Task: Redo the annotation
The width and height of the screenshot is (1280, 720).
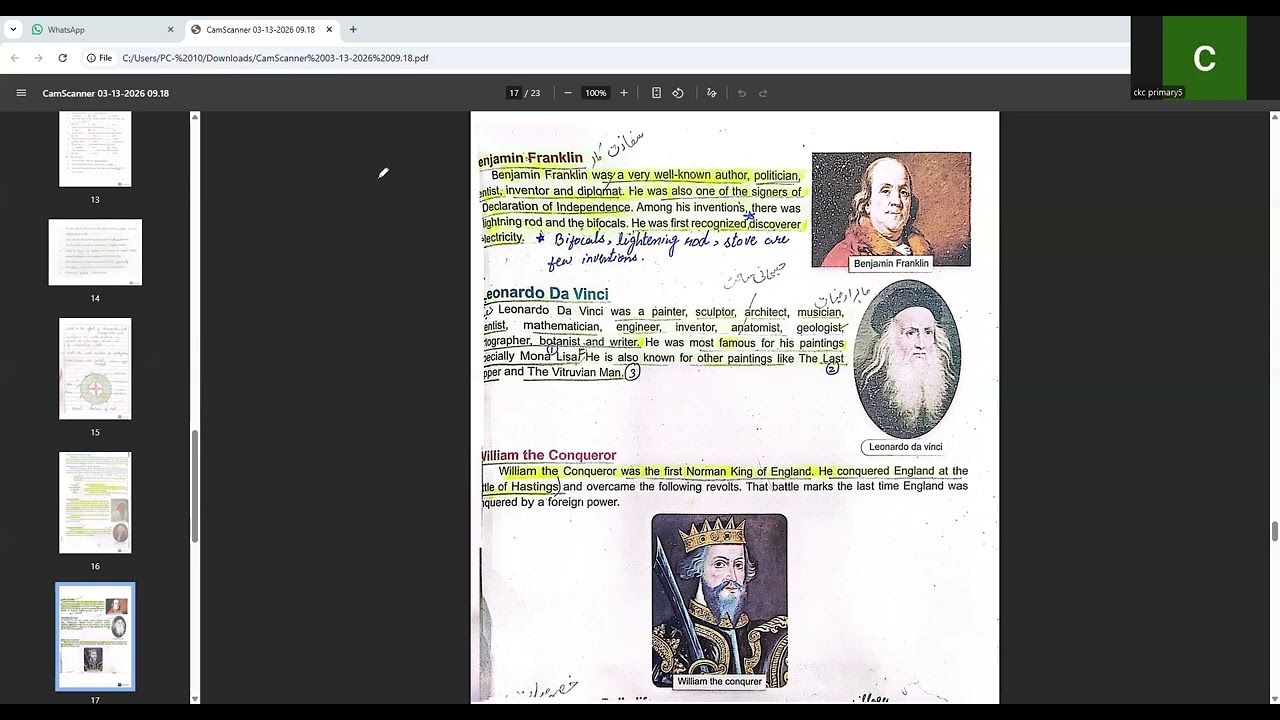Action: coord(763,93)
